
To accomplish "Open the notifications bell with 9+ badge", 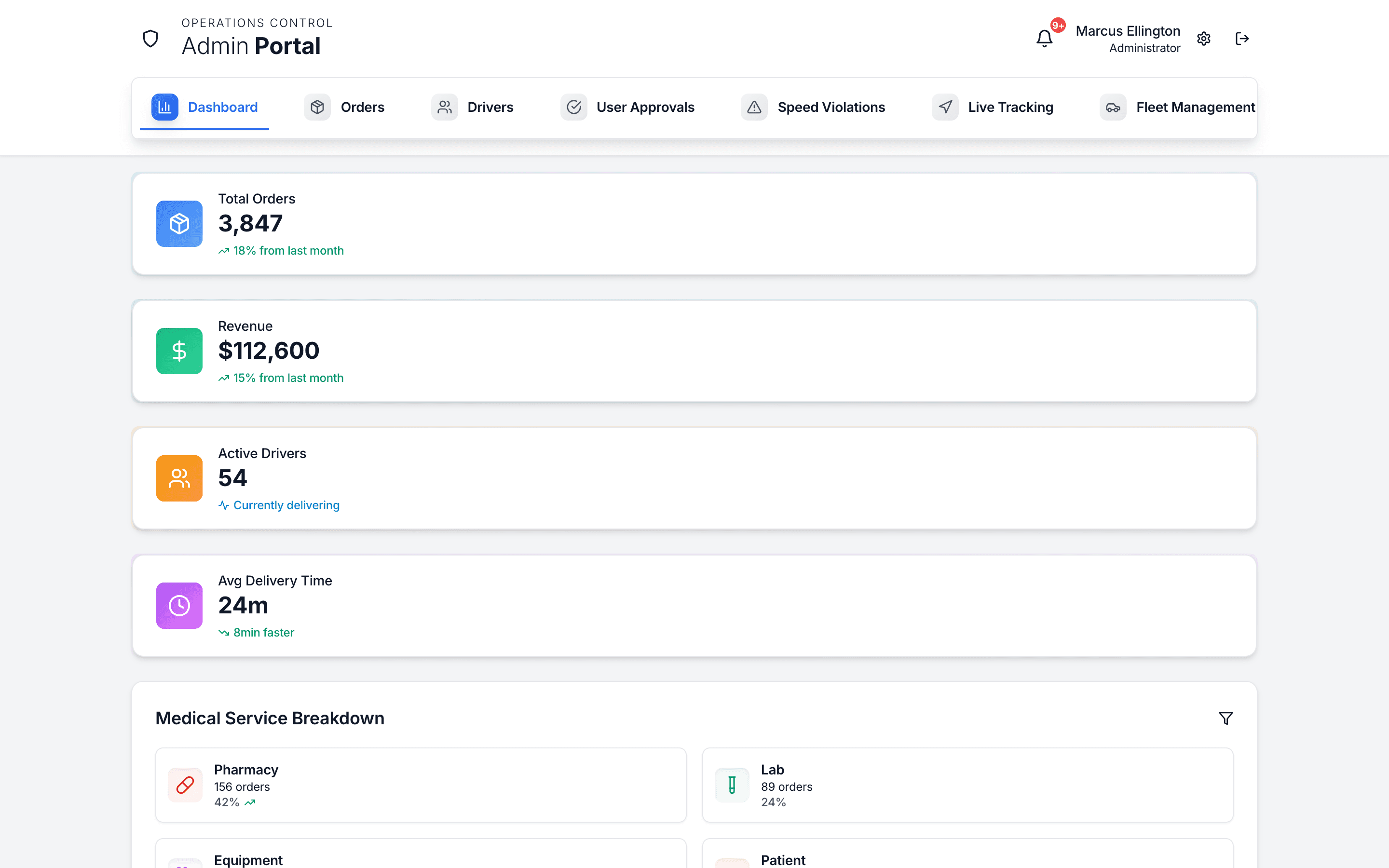I will [1045, 38].
